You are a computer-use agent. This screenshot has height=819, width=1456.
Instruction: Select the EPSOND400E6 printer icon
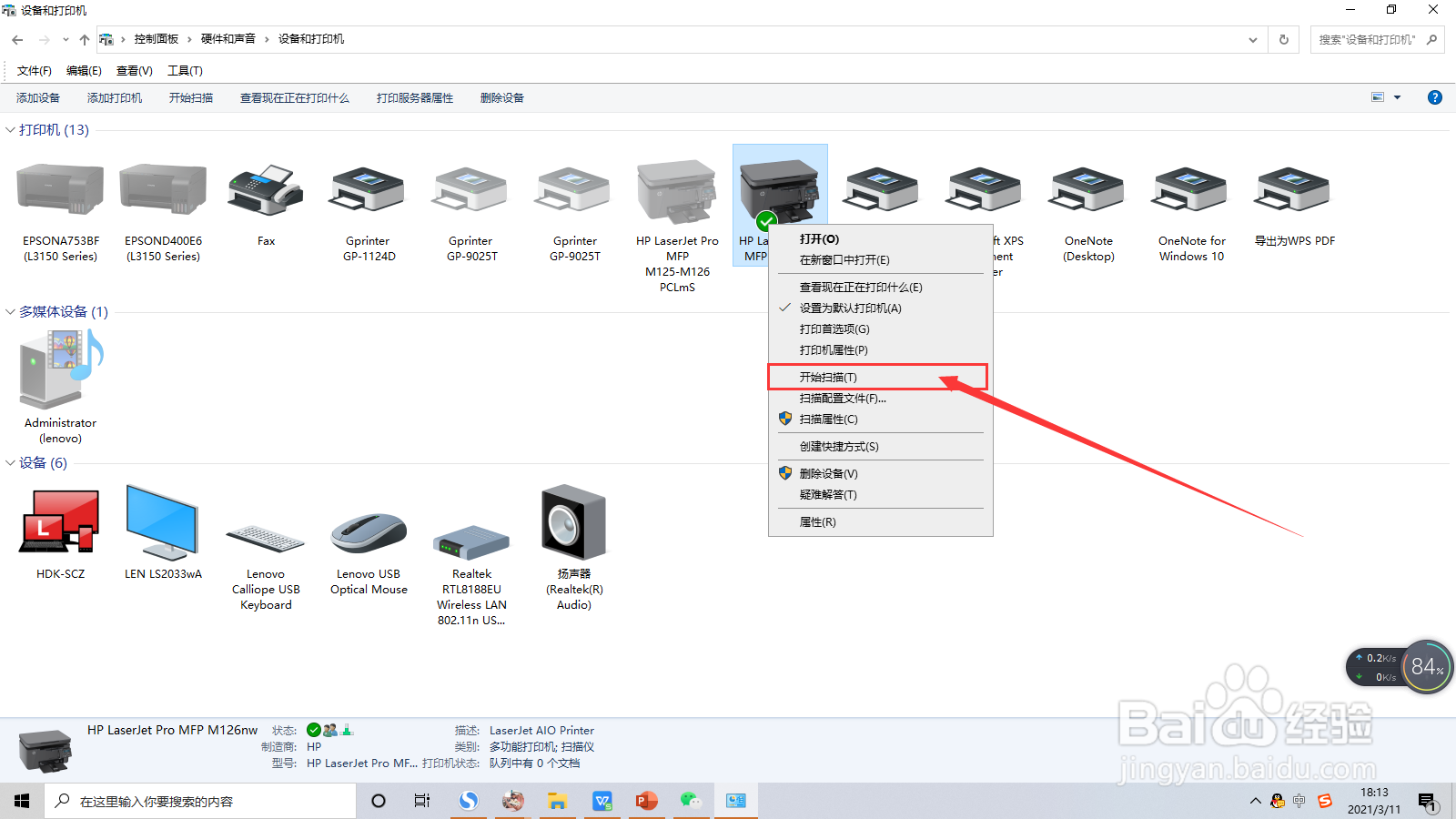pos(163,189)
